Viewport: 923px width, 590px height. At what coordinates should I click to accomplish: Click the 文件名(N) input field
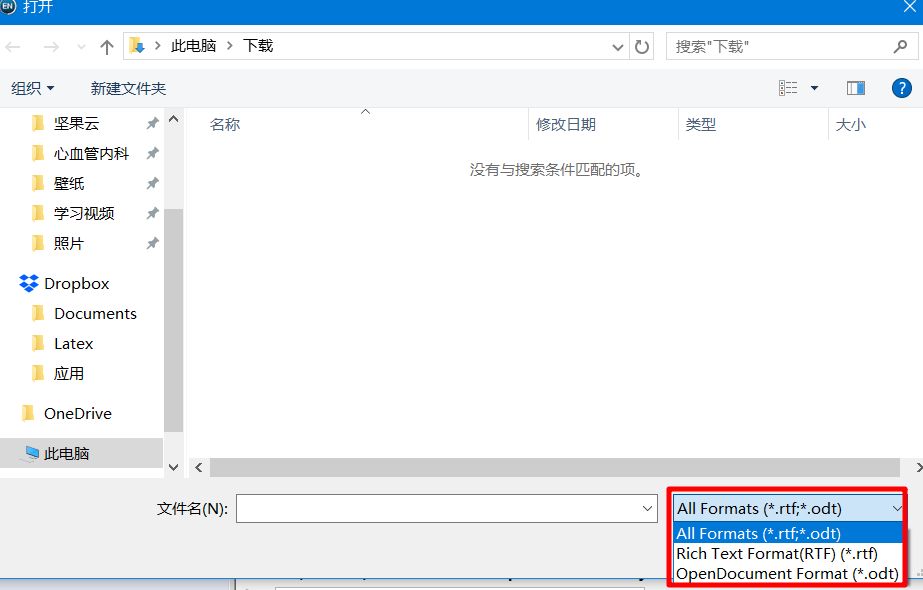tap(447, 508)
